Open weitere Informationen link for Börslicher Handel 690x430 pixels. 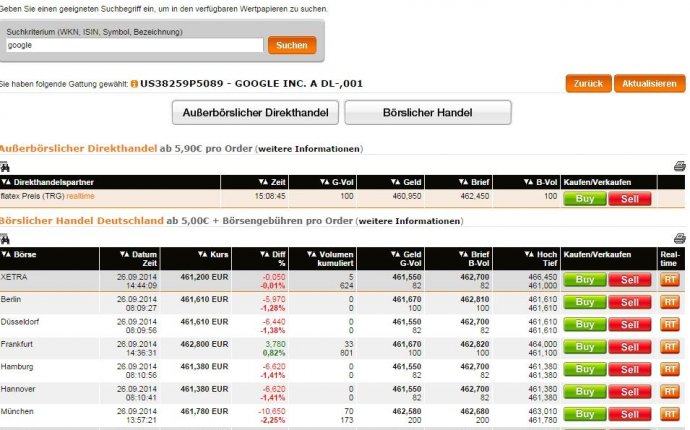pos(409,221)
